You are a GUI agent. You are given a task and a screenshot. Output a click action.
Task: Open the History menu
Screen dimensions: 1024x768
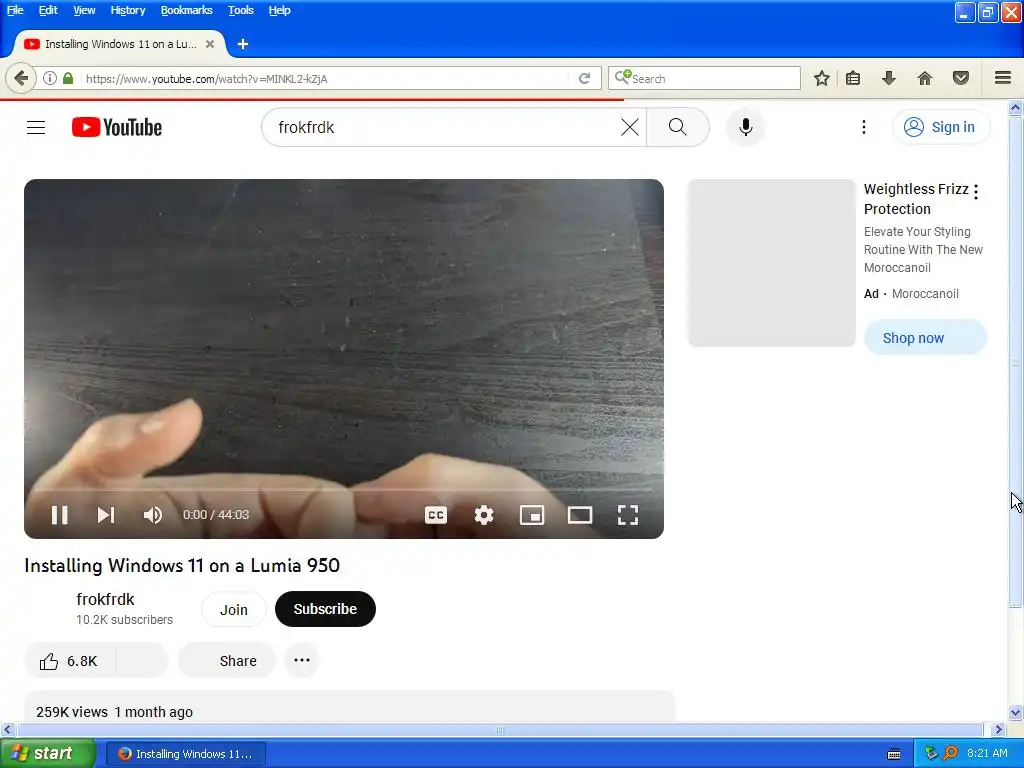click(128, 10)
